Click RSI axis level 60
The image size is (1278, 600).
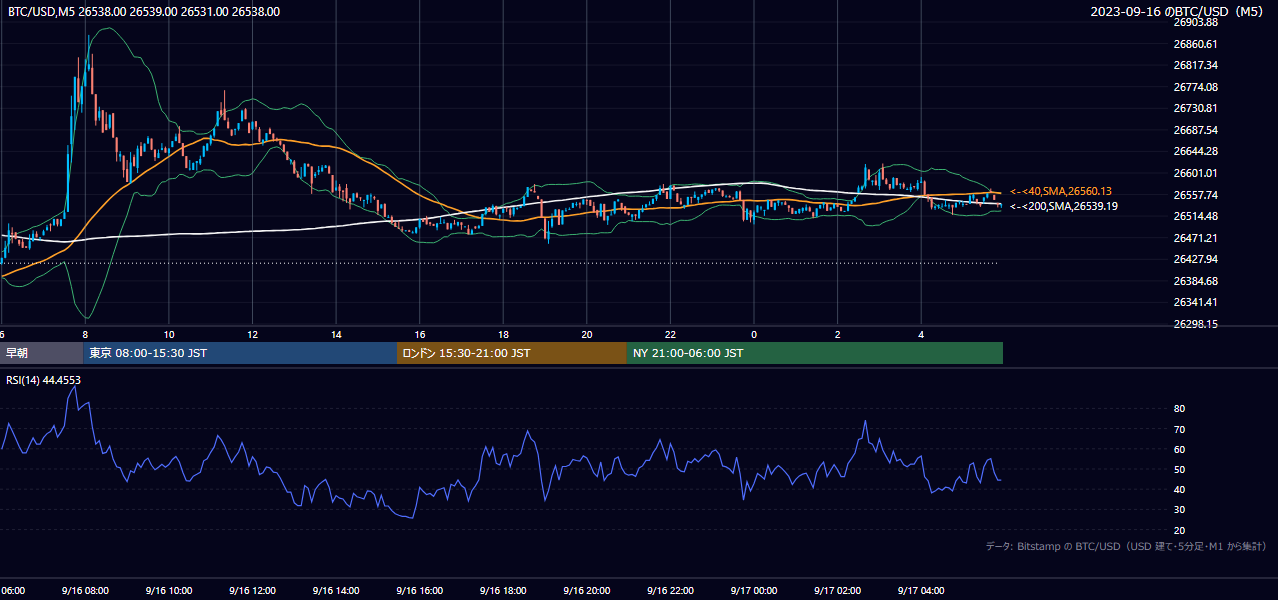tap(1179, 449)
